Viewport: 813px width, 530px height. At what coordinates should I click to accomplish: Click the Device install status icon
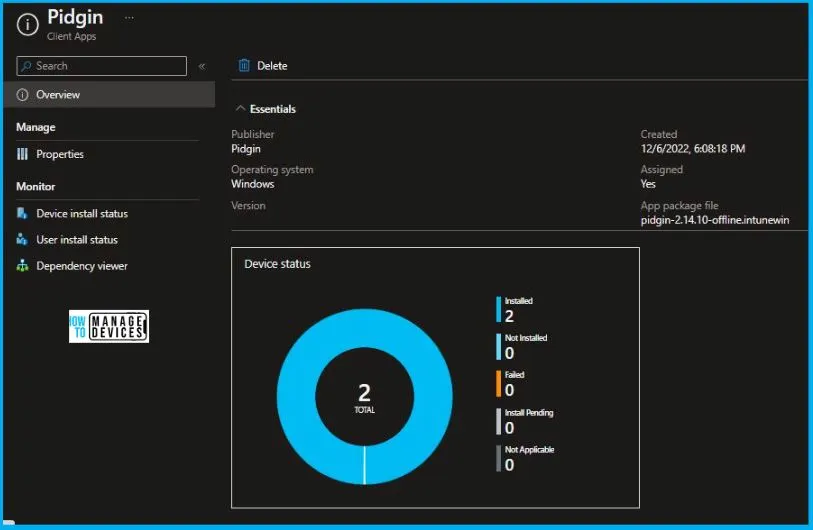pyautogui.click(x=22, y=213)
